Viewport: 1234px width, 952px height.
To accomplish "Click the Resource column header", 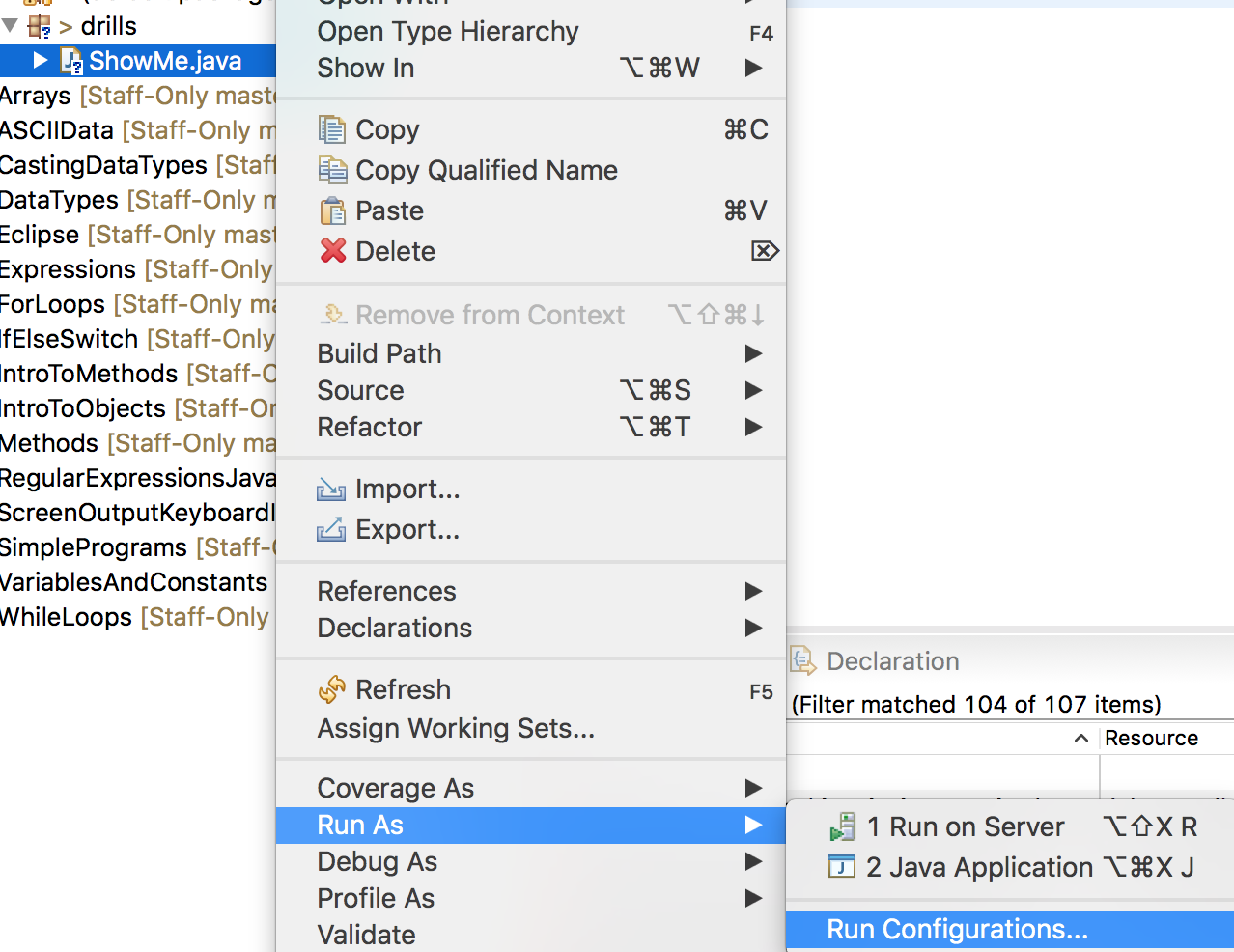I will click(1151, 738).
